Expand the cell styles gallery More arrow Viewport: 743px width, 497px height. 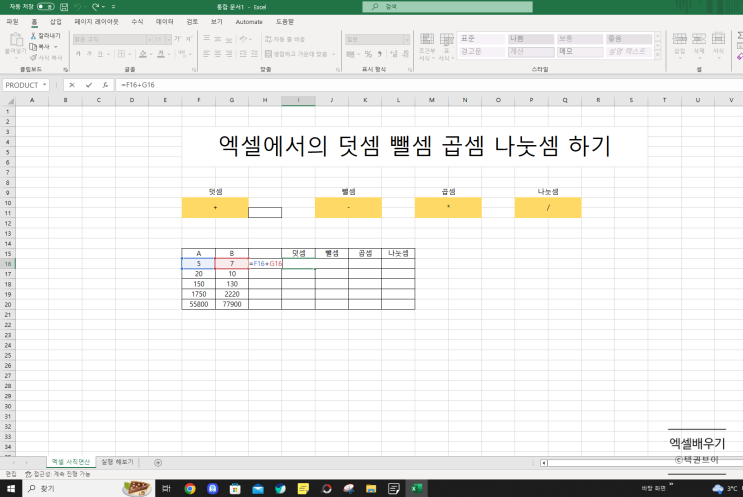(x=658, y=55)
